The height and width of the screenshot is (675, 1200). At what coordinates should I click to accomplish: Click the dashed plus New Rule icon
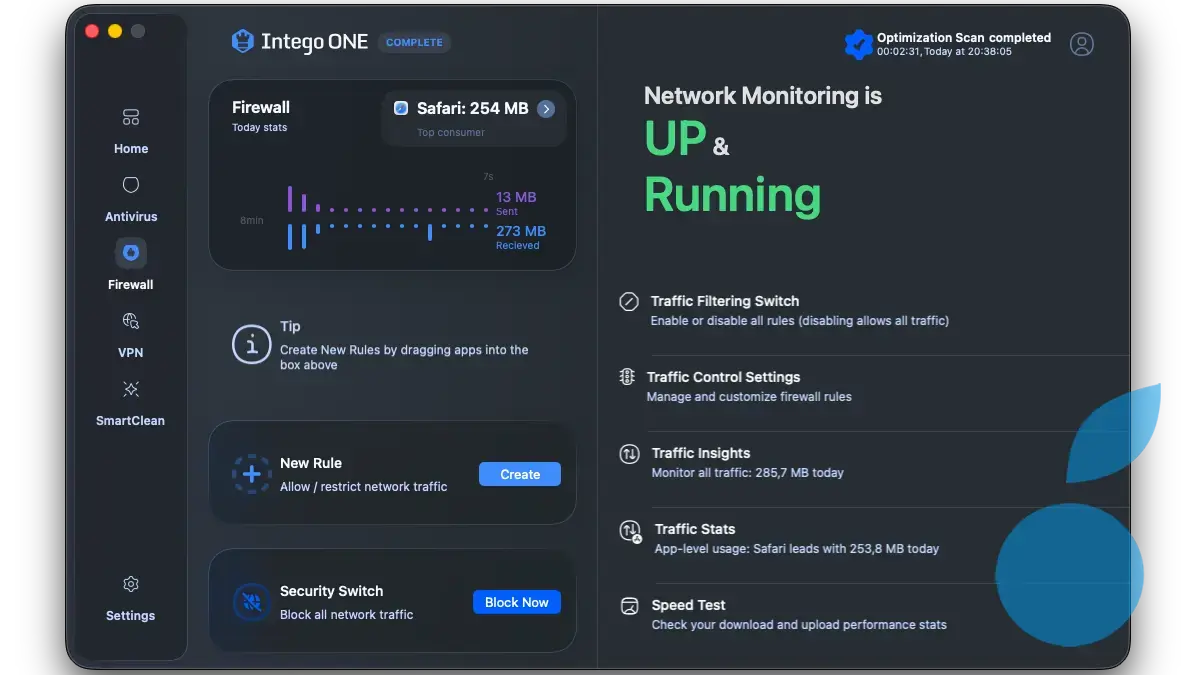point(252,474)
